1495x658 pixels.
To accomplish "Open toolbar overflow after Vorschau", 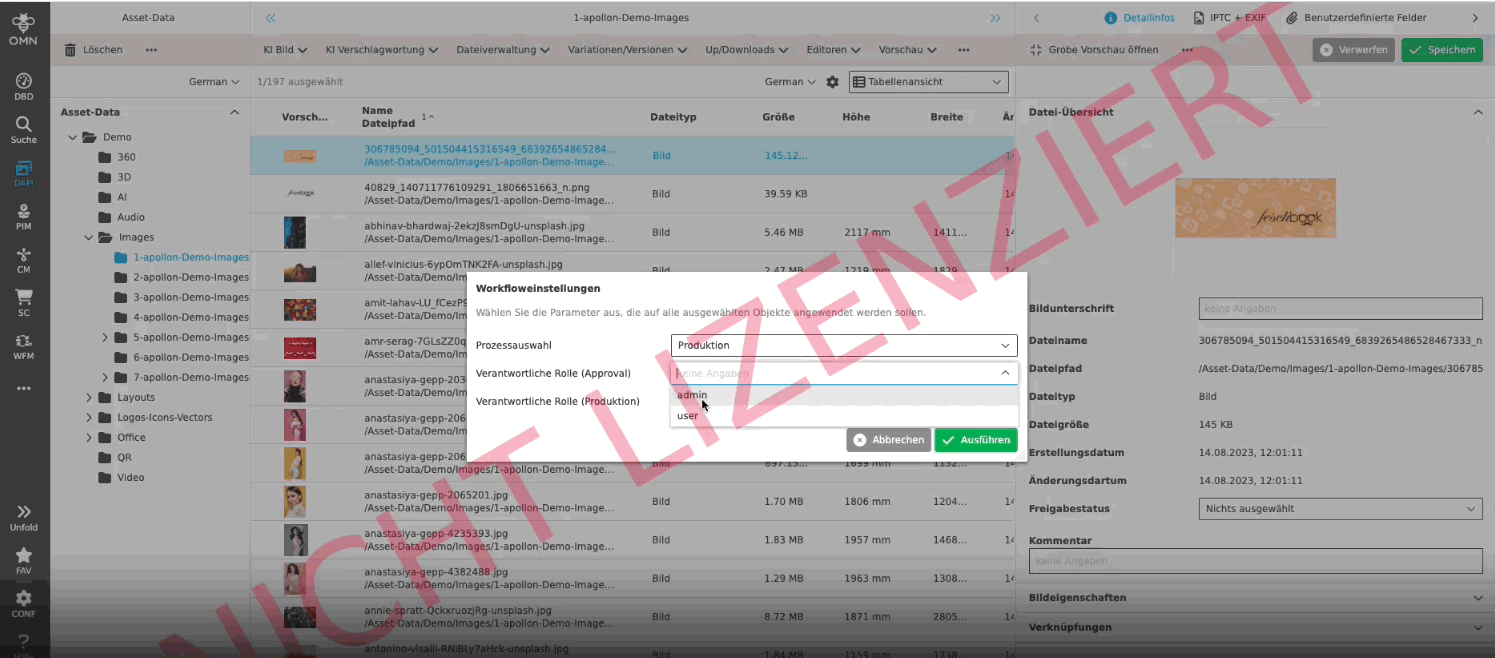I will tap(963, 49).
